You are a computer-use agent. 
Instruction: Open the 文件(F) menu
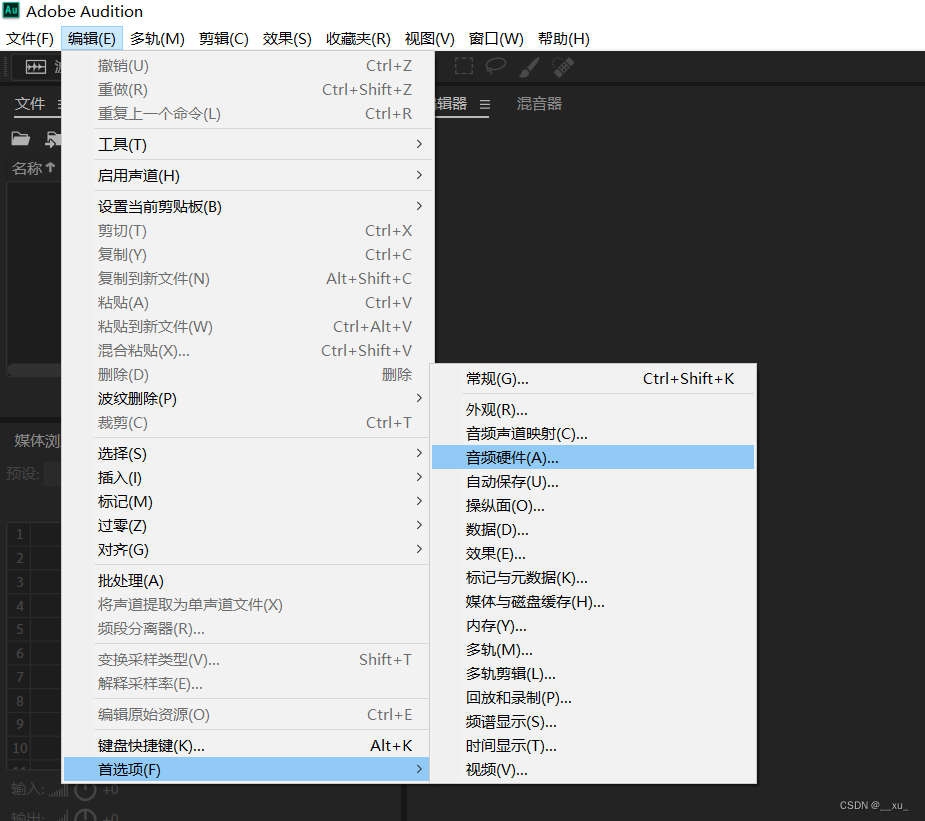pyautogui.click(x=29, y=39)
